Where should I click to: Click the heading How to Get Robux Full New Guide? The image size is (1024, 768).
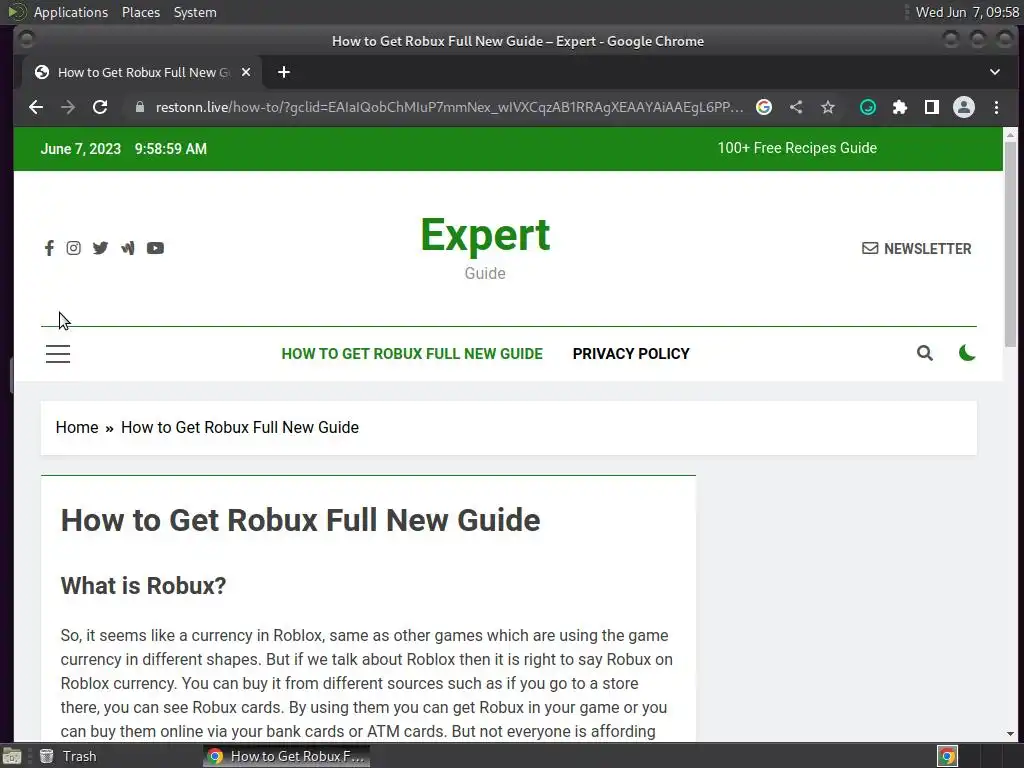point(300,520)
